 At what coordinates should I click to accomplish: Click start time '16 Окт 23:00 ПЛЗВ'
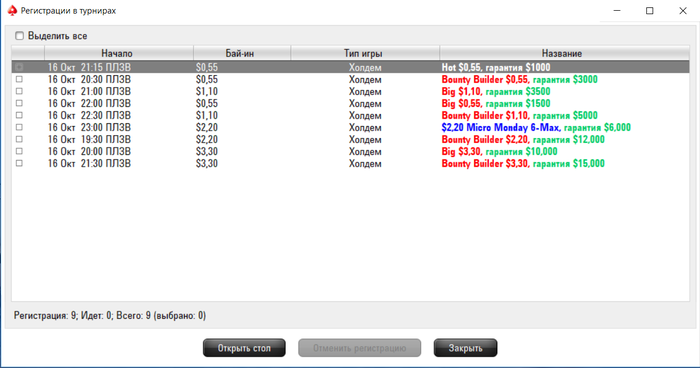click(x=89, y=128)
